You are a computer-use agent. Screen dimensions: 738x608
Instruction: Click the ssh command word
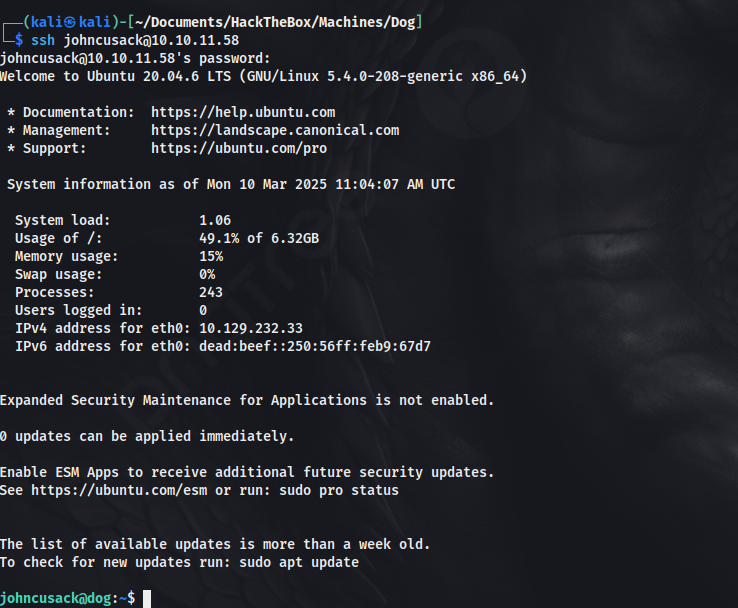point(43,40)
